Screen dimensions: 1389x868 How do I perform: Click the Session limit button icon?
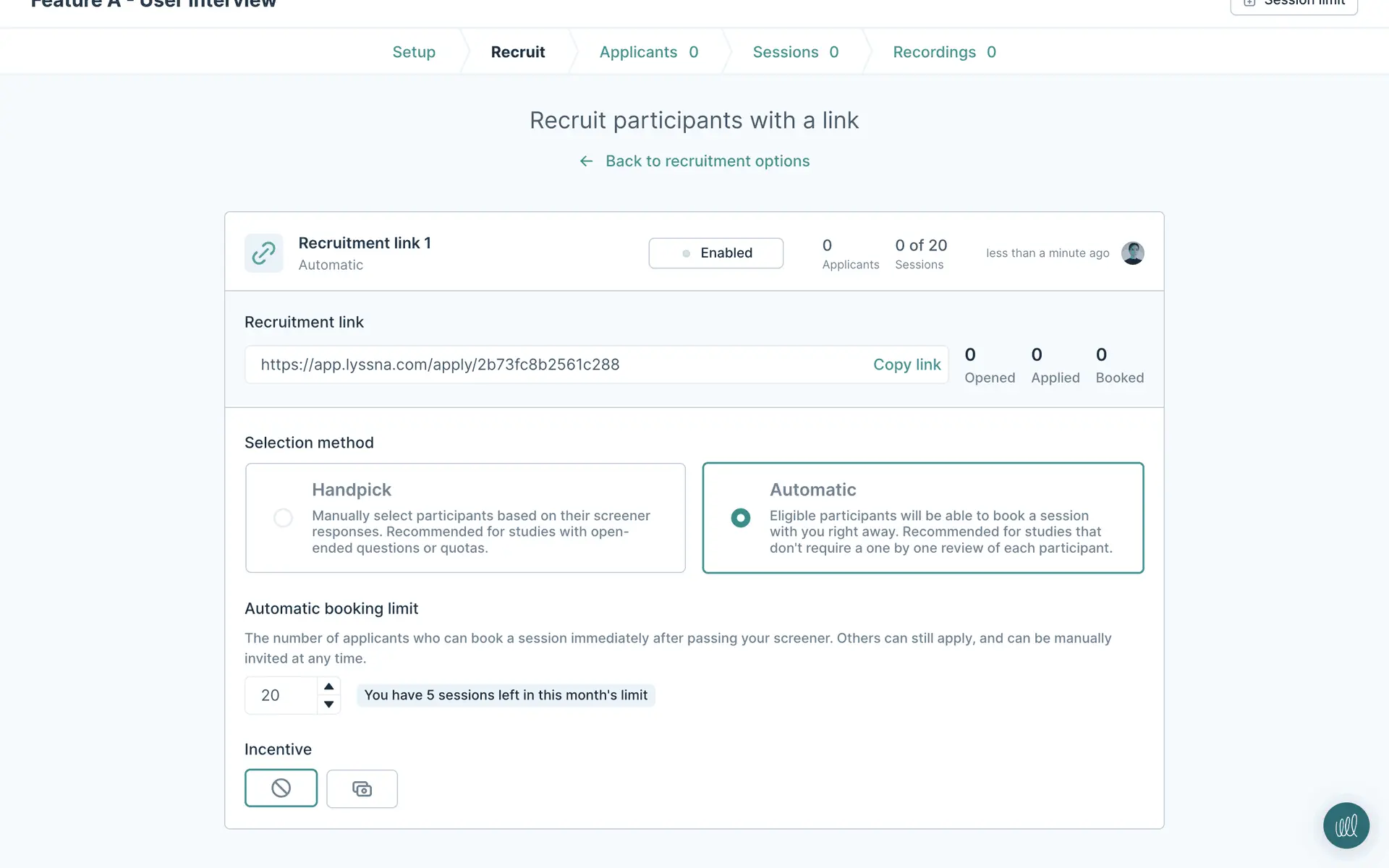click(1249, 3)
